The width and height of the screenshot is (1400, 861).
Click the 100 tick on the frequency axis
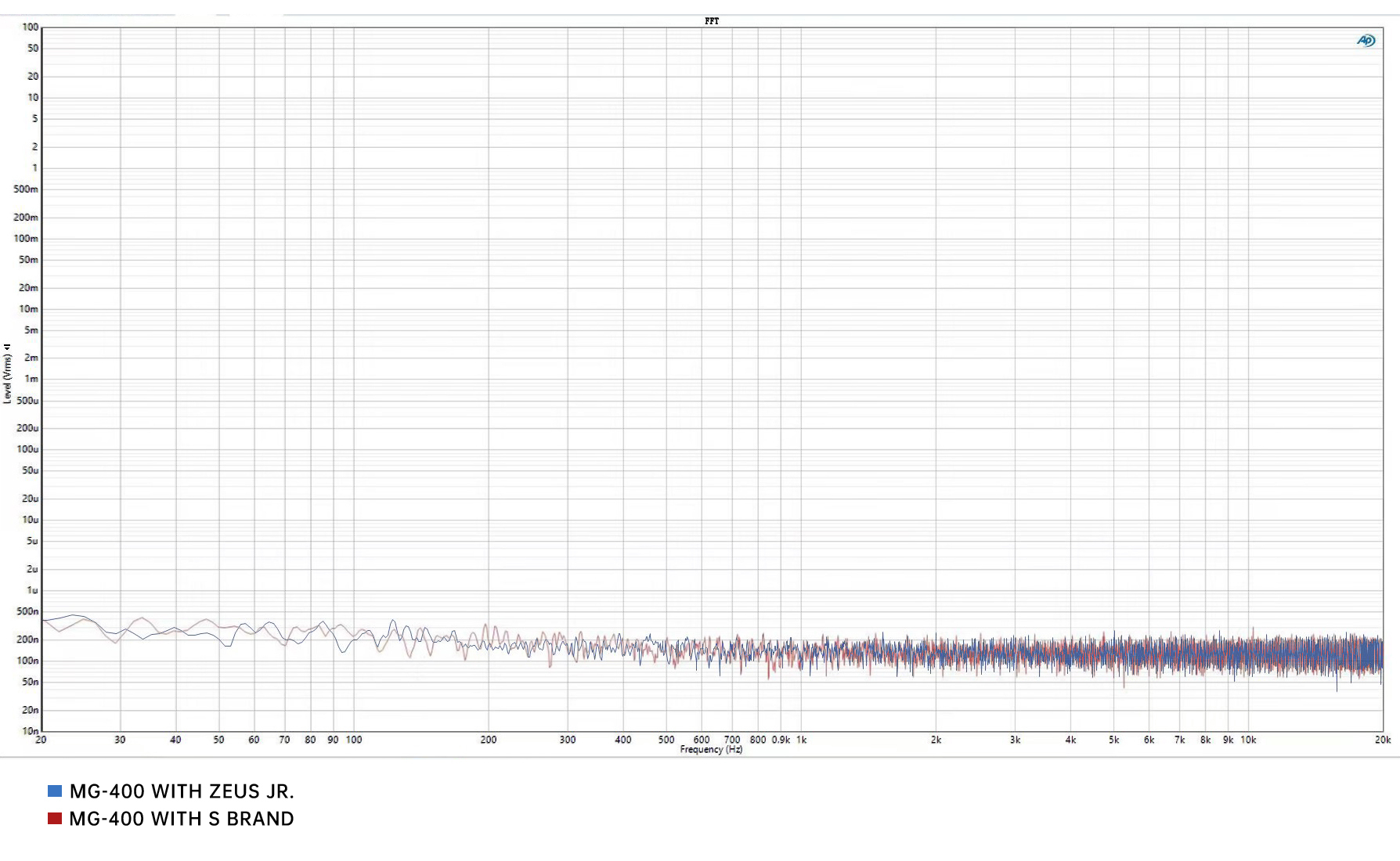354,740
